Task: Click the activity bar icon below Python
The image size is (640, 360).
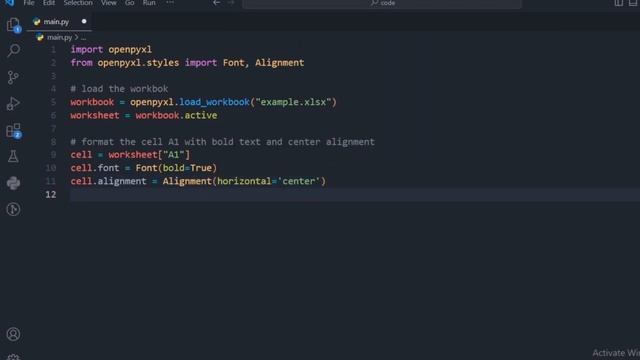Action: (13, 209)
